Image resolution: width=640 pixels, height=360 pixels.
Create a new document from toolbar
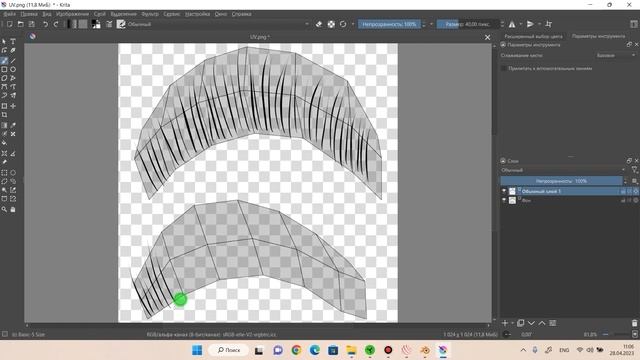[x=9, y=24]
